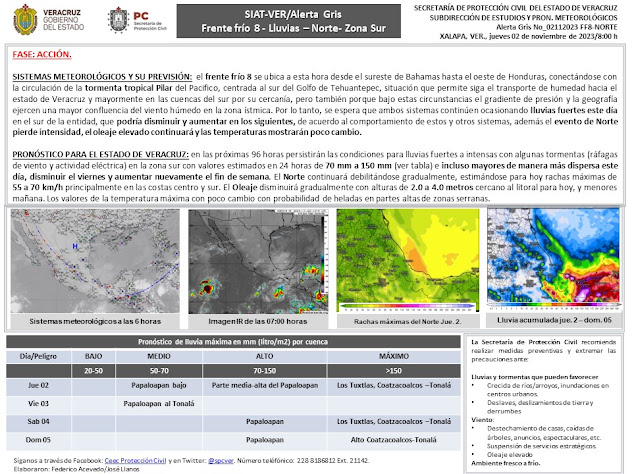Click the SIAT-VER/Alerta Gris title banner

pos(289,21)
